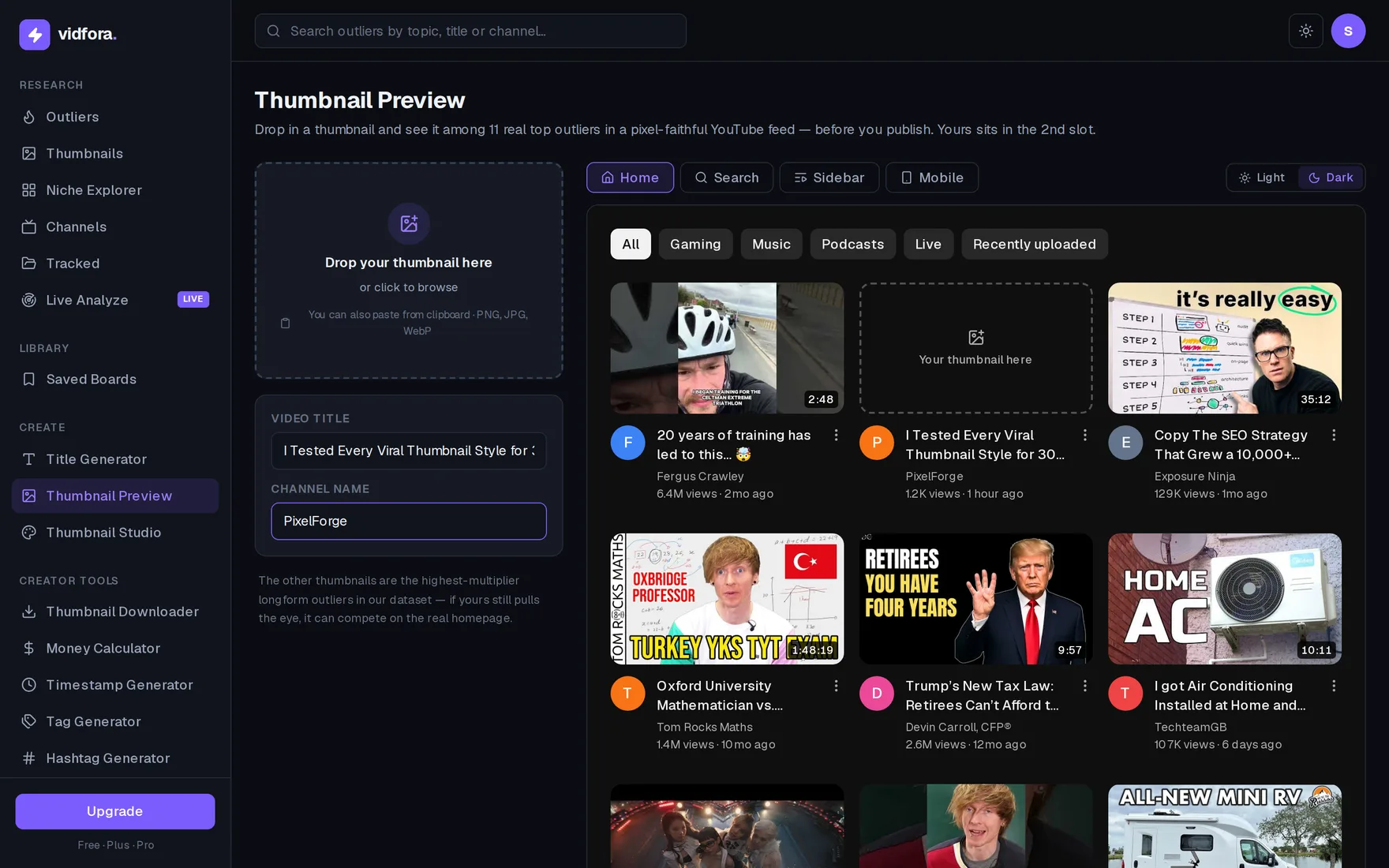Image resolution: width=1389 pixels, height=868 pixels.
Task: Open Title Generator text icon
Action: (29, 459)
